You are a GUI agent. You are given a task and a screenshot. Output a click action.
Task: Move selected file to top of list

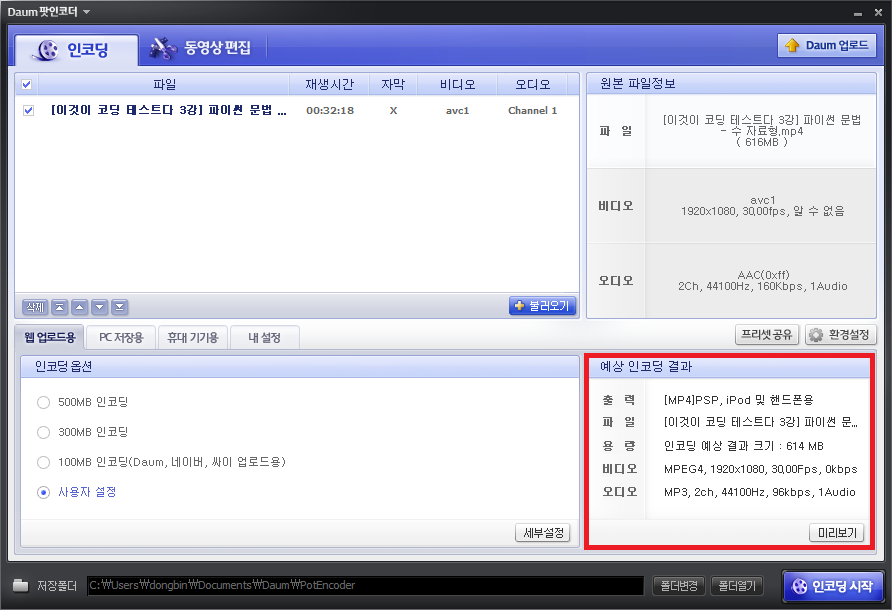tap(60, 307)
